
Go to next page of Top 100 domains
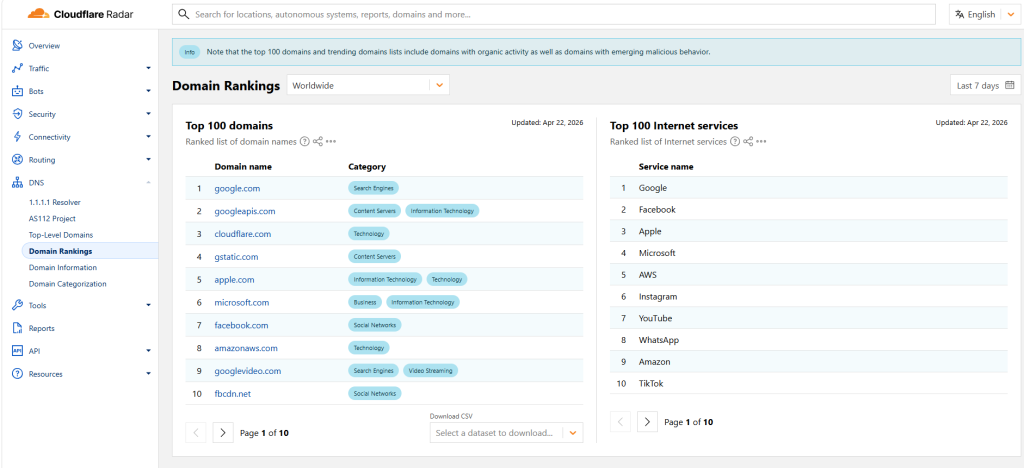click(x=223, y=433)
